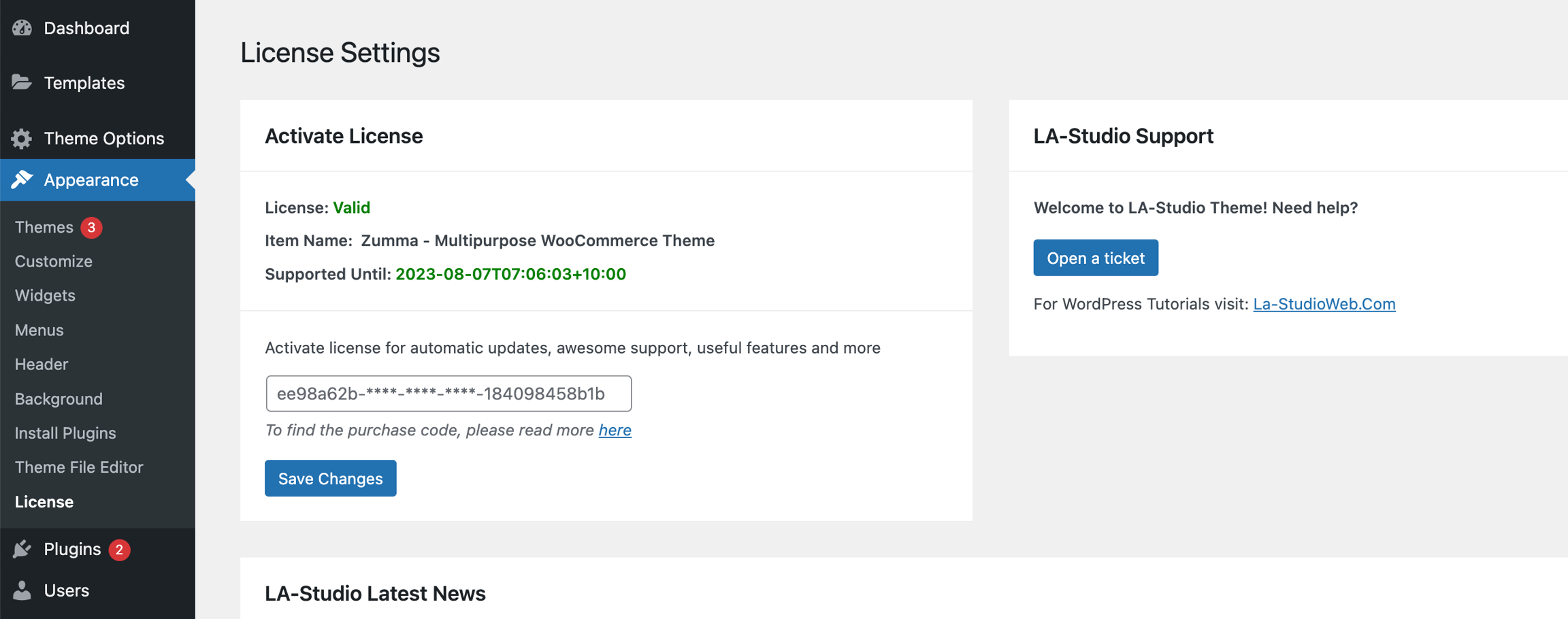Click the Theme Options gear icon
Screen dimensions: 1568x619
[22, 139]
